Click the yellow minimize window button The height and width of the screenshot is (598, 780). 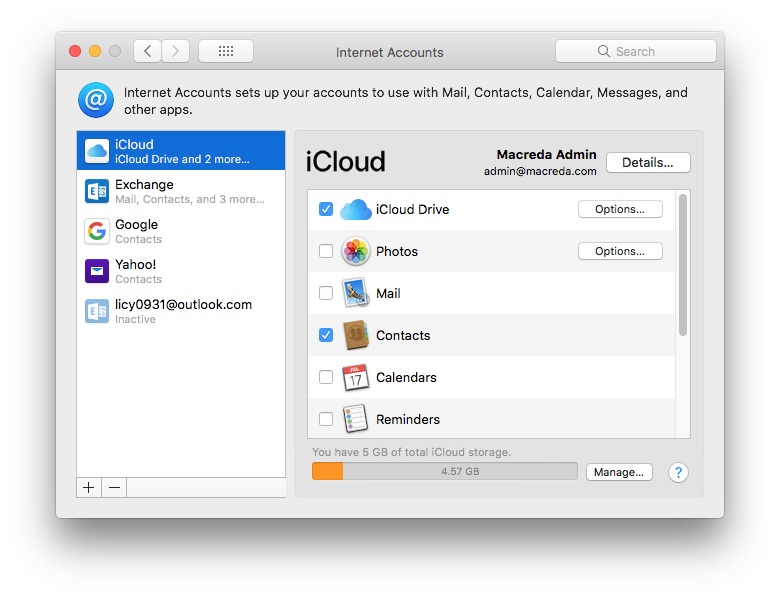(x=95, y=51)
